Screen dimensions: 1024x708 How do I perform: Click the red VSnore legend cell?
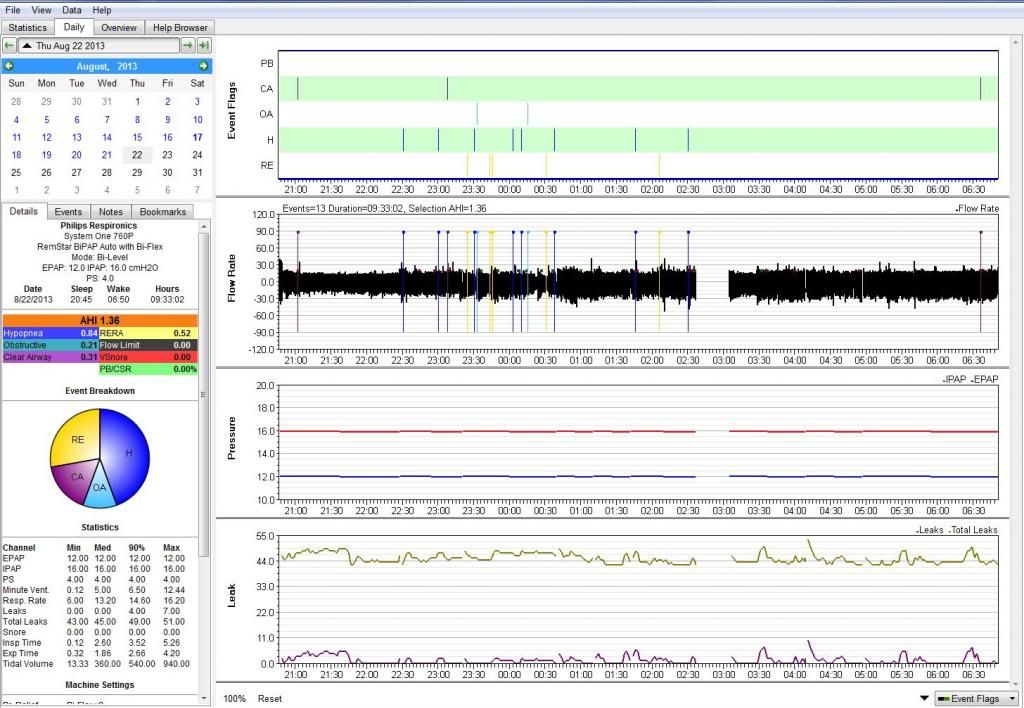tap(148, 357)
